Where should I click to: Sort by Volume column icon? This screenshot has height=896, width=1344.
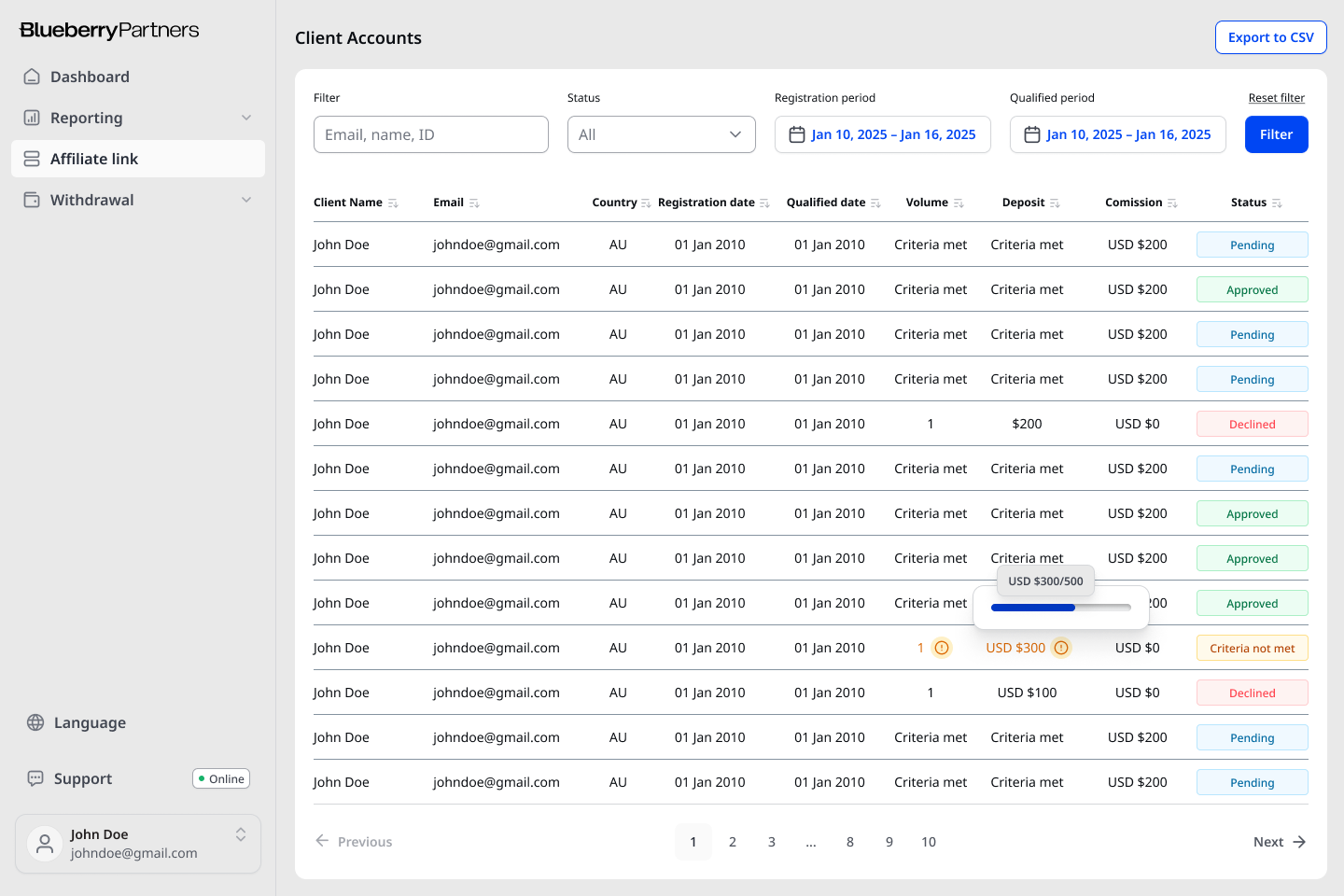(959, 203)
